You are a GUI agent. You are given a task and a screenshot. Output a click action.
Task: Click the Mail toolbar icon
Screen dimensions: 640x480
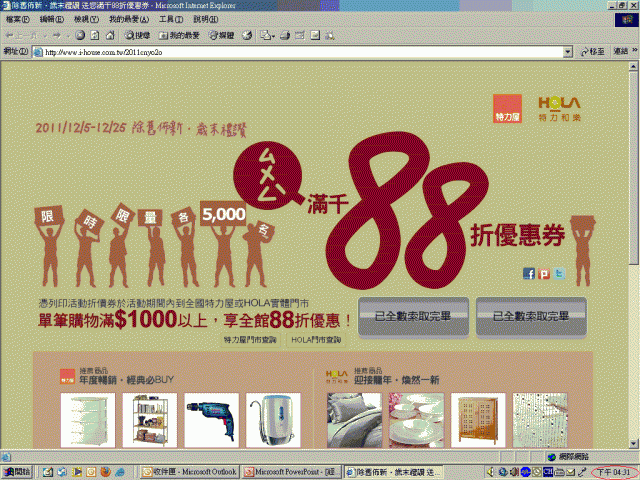pyautogui.click(x=265, y=36)
